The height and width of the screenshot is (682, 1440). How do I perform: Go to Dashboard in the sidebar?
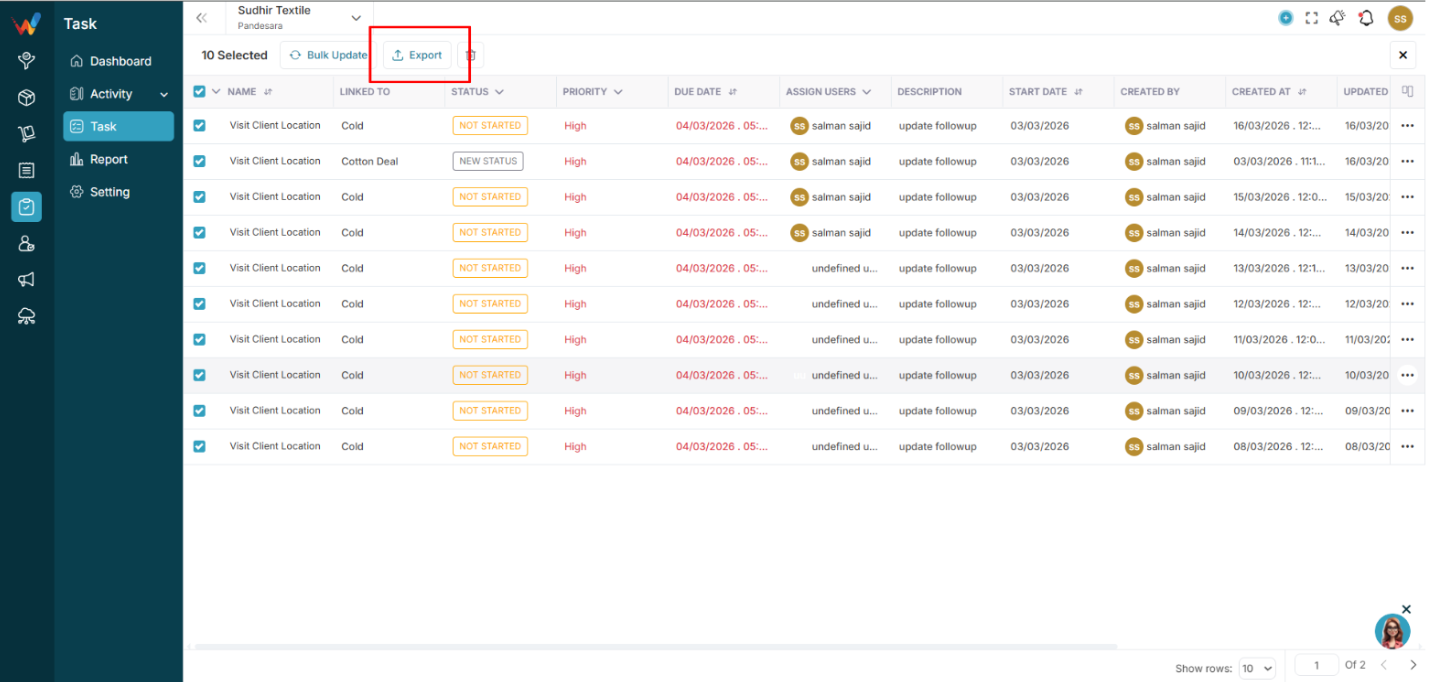pyautogui.click(x=119, y=61)
